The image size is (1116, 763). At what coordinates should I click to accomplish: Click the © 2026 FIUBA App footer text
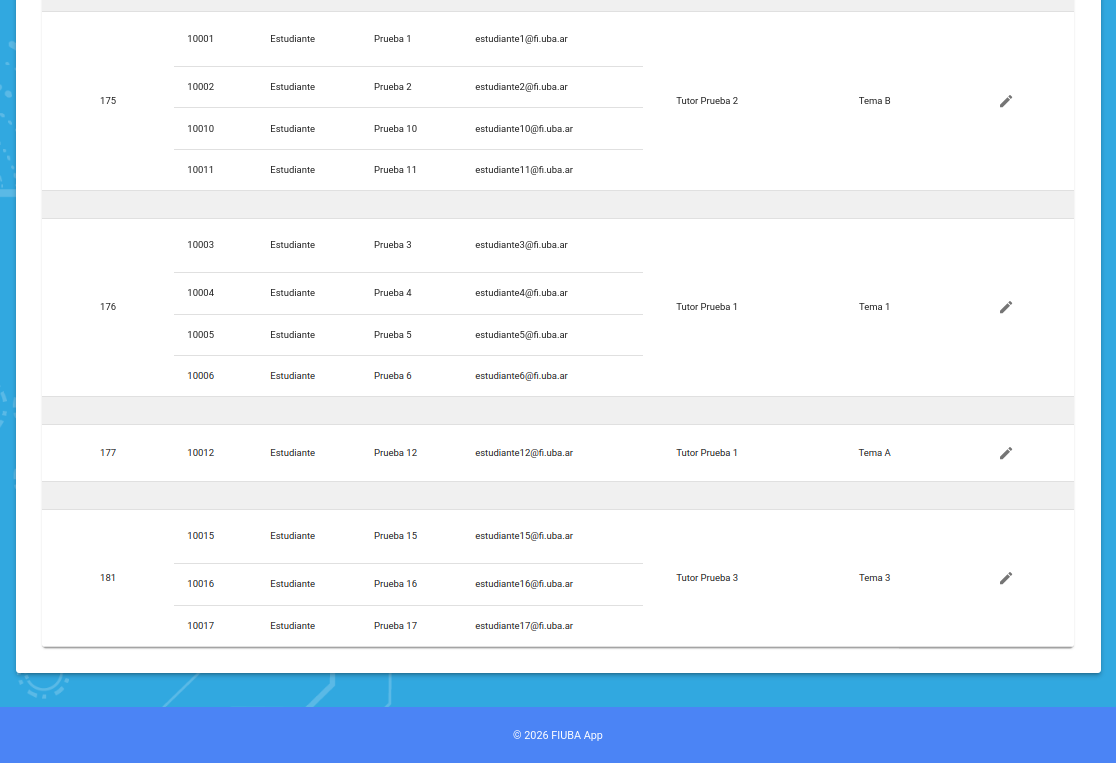557,735
